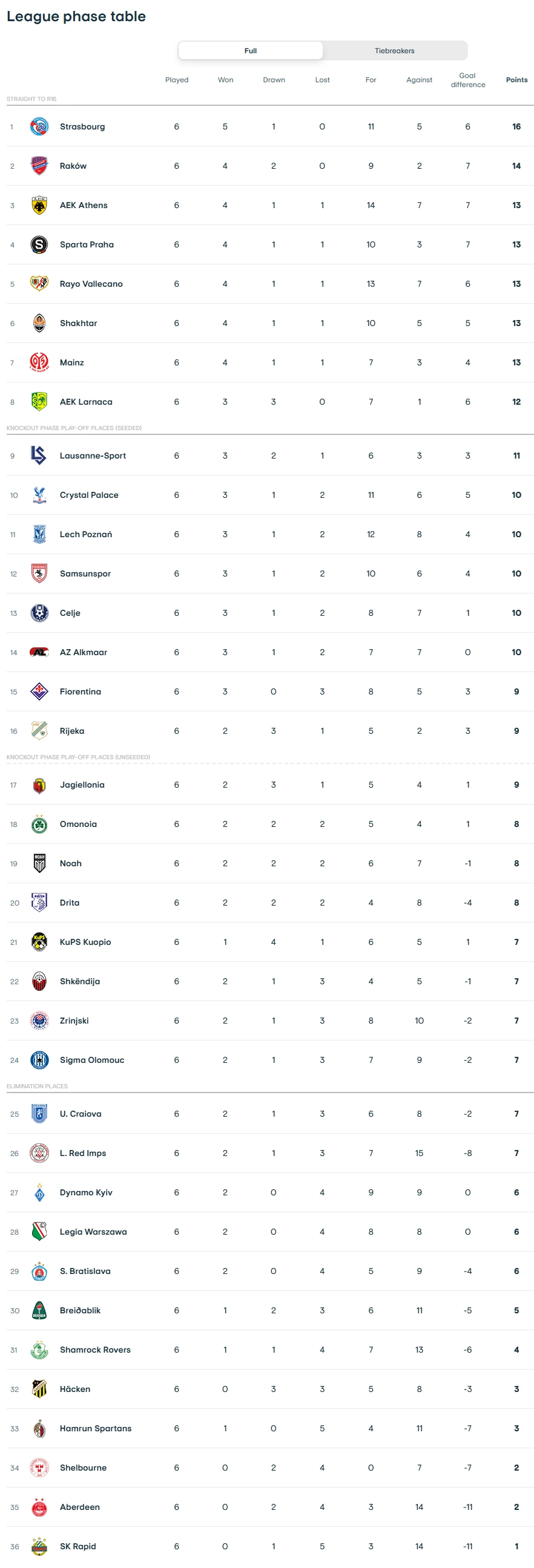Switch to the Tiebreakers tab

click(394, 51)
